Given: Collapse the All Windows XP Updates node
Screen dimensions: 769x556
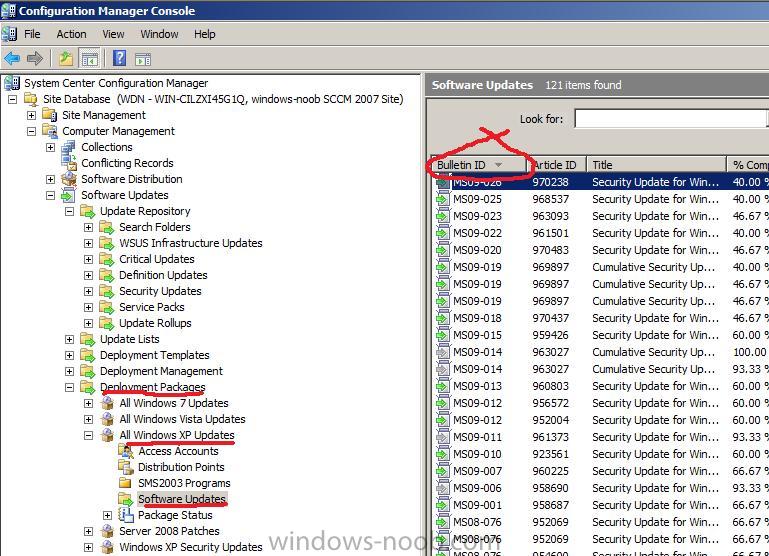Looking at the screenshot, I should click(88, 435).
